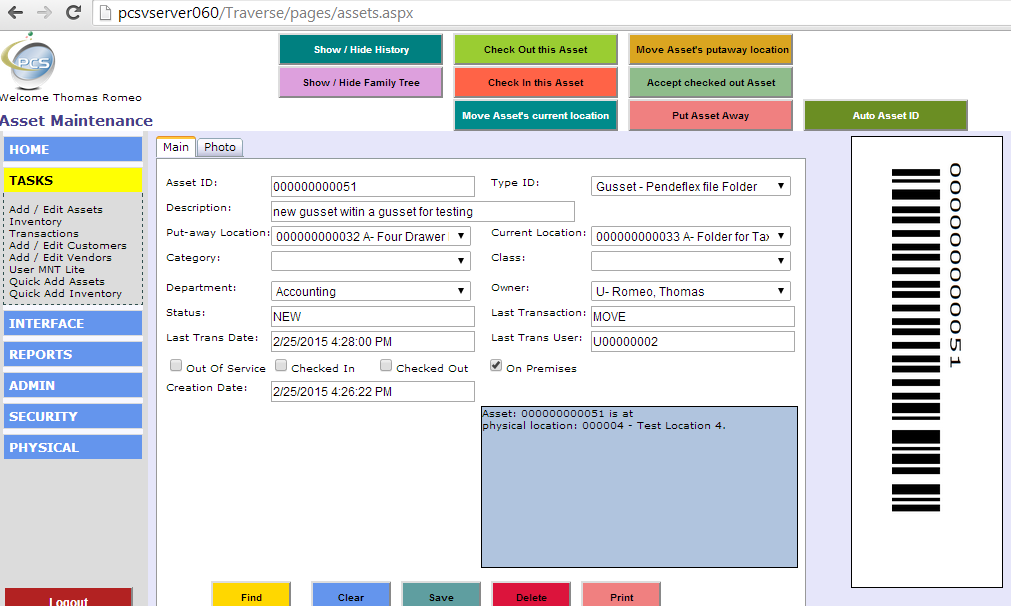Click Add / Edit Assets link
This screenshot has height=606, width=1011.
tap(55, 210)
